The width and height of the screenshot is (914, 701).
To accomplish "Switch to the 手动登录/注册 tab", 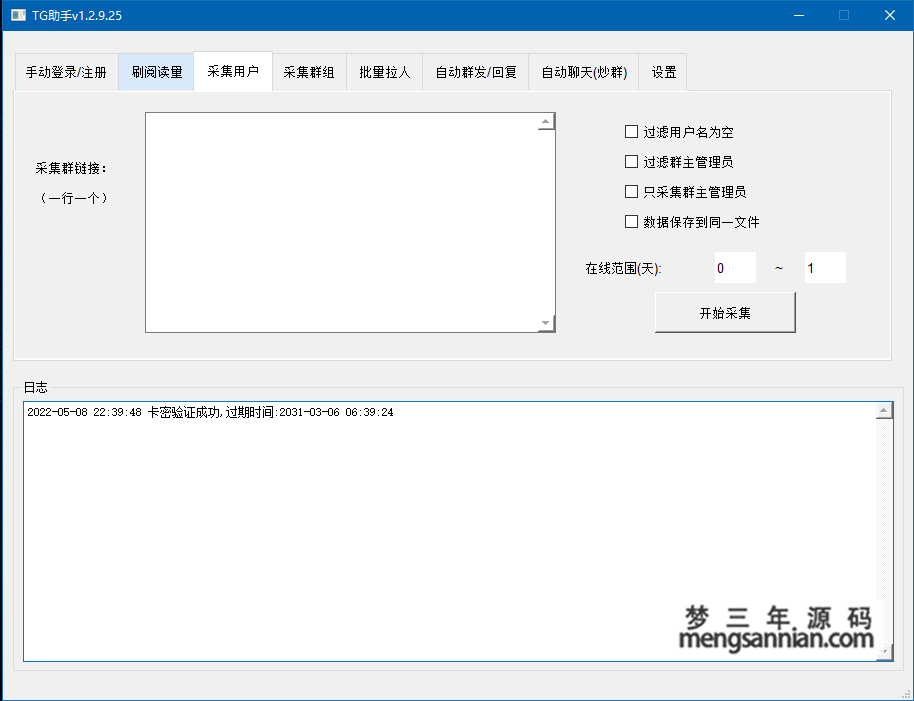I will [66, 72].
